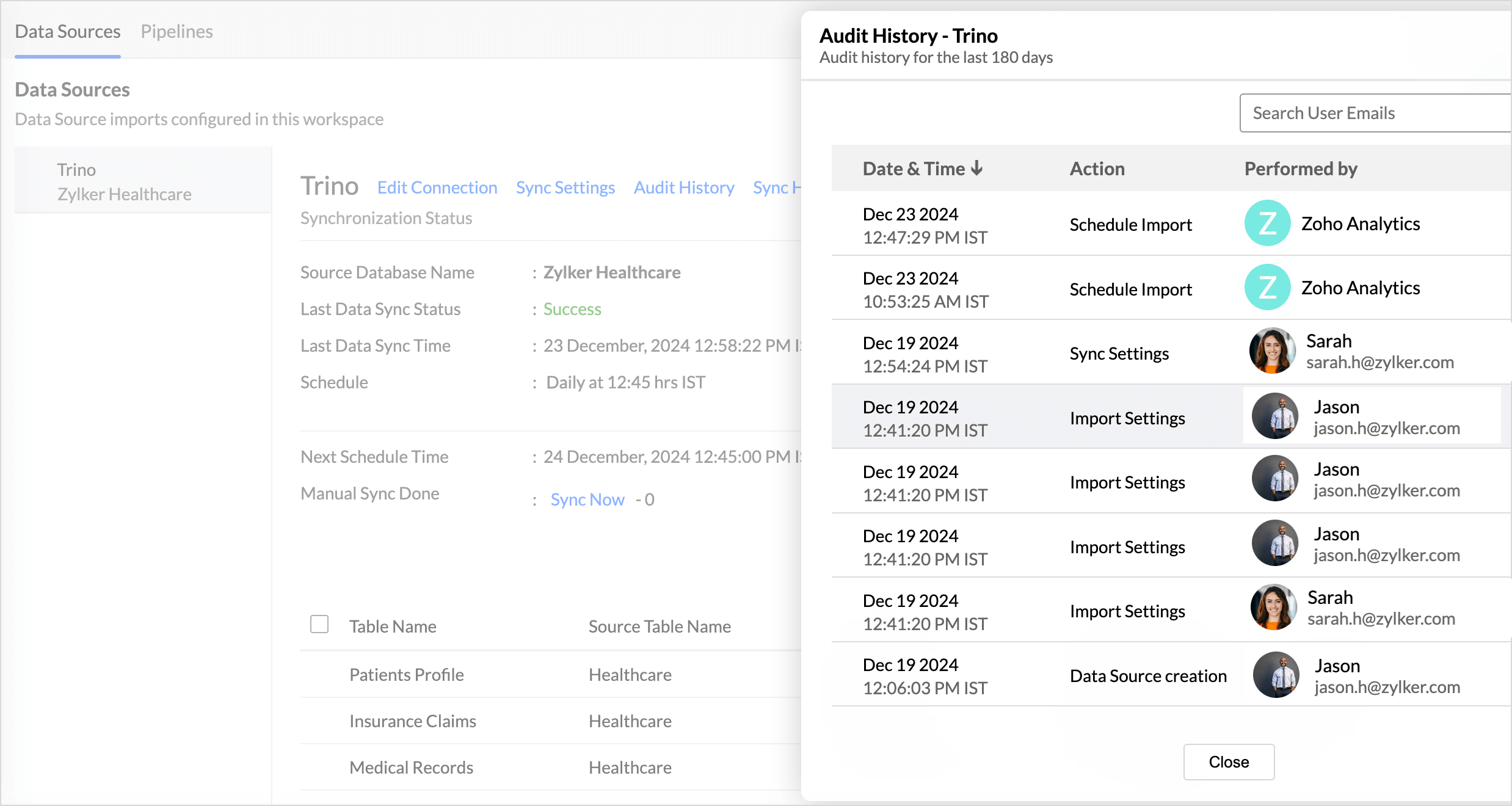Select the Patients Profile table row
This screenshot has height=806, width=1512.
550,675
